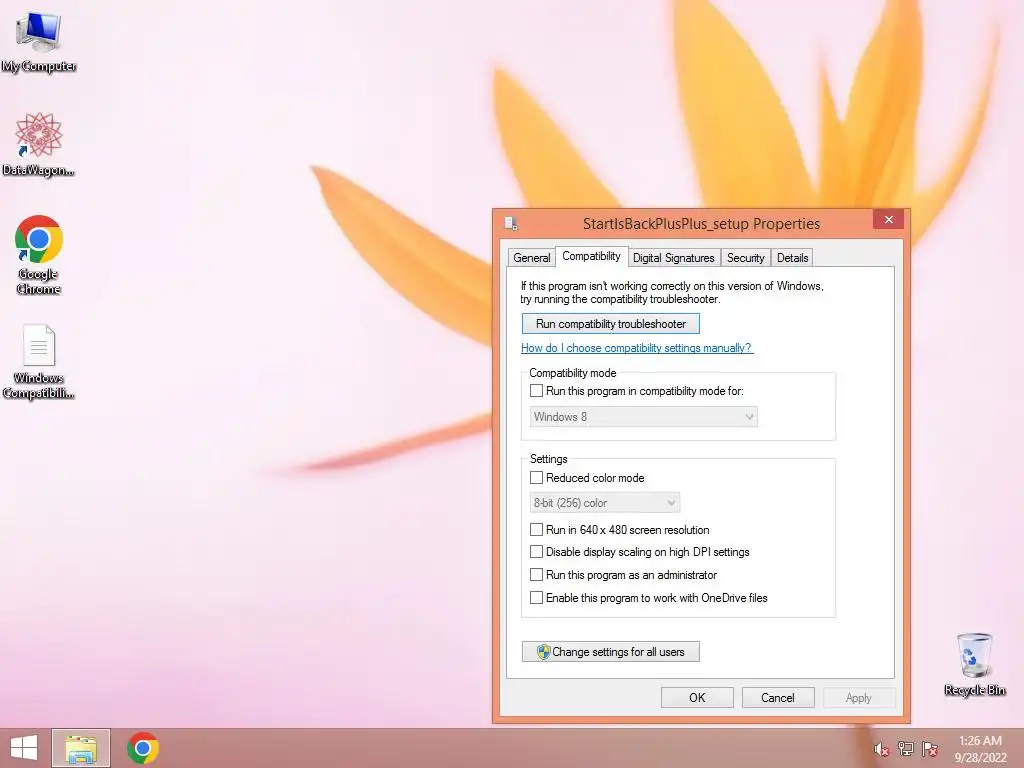
Task: Launch Chrome from the taskbar
Action: [143, 748]
